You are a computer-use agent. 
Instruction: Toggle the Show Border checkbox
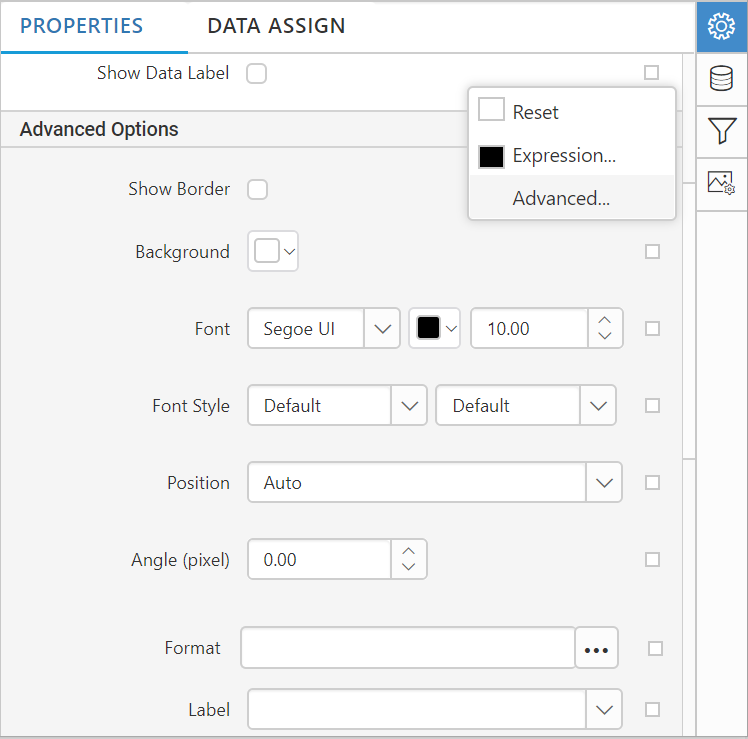257,189
